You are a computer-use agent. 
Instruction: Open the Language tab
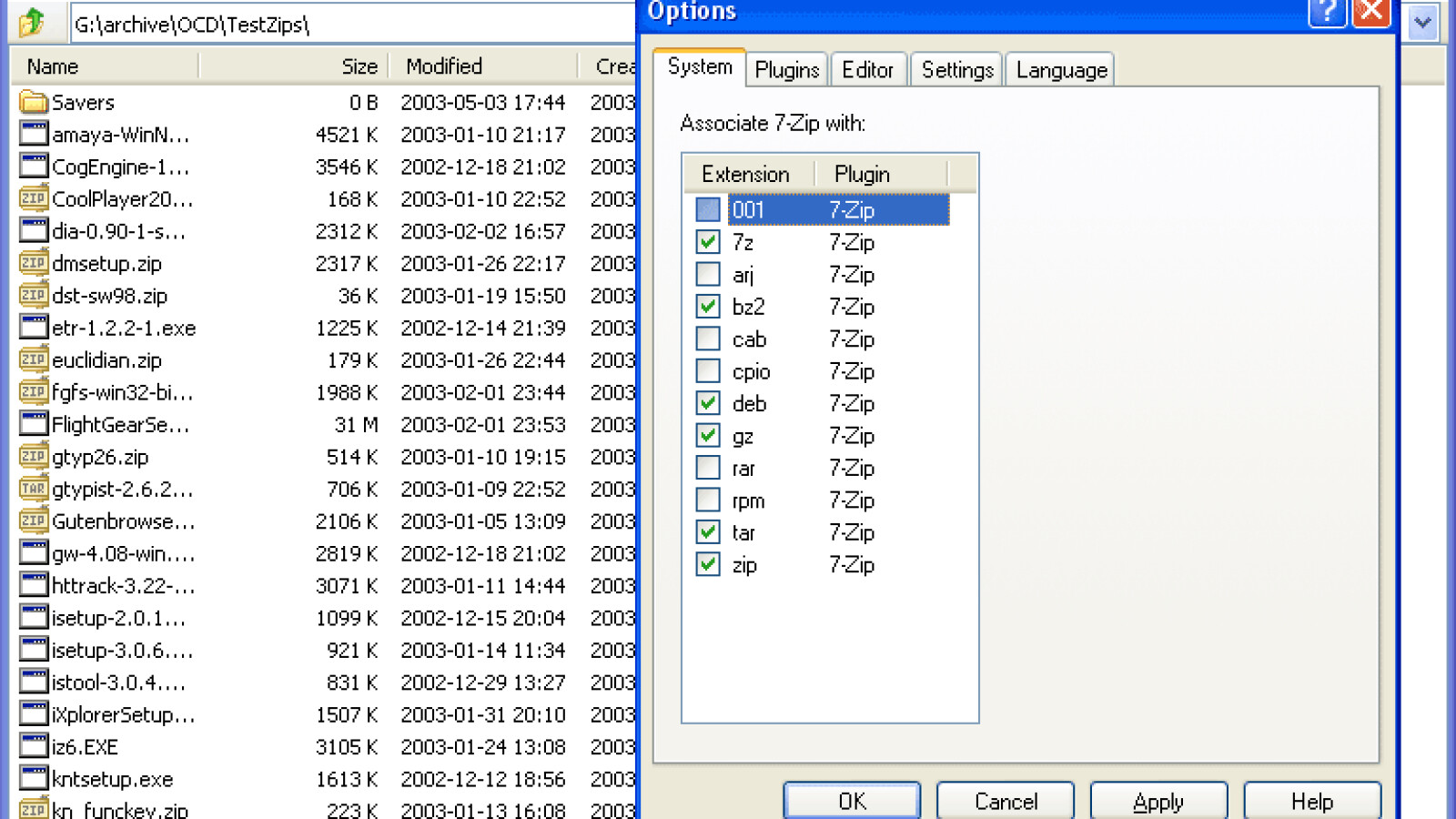[x=1059, y=68]
